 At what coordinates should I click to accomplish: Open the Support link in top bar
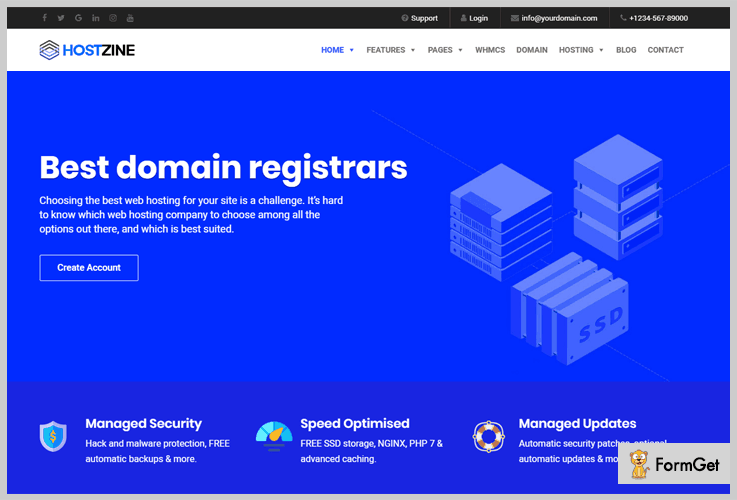coord(419,18)
